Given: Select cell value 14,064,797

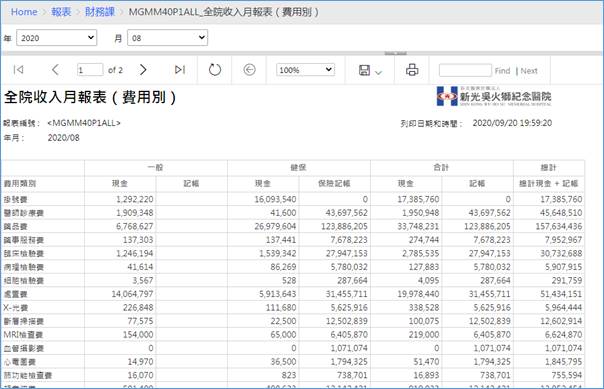Looking at the screenshot, I should 133,294.
